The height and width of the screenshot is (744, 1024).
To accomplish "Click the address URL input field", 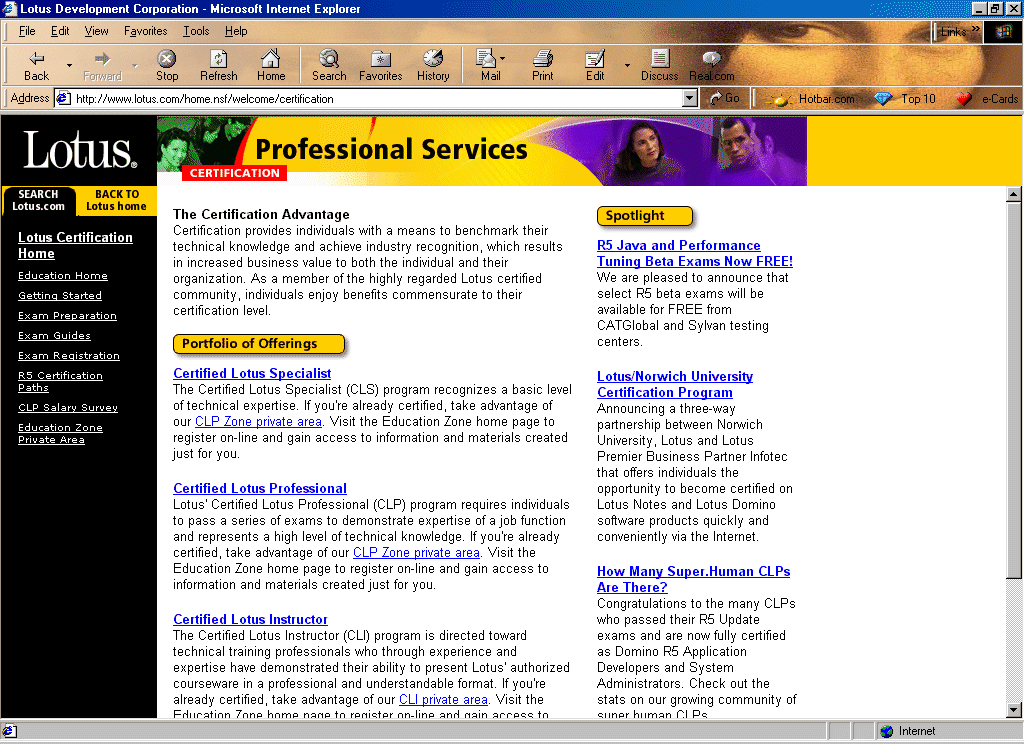I will point(377,99).
